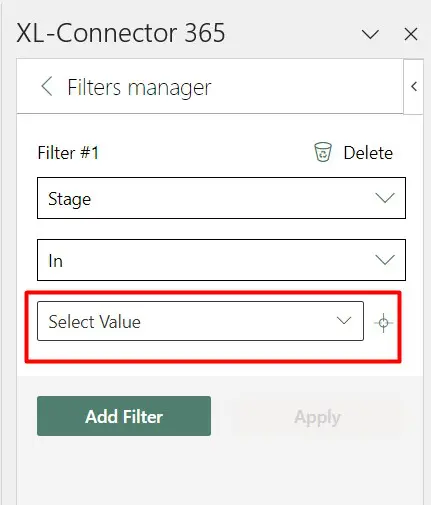
Task: Click the Filters manager header title
Action: tap(139, 88)
